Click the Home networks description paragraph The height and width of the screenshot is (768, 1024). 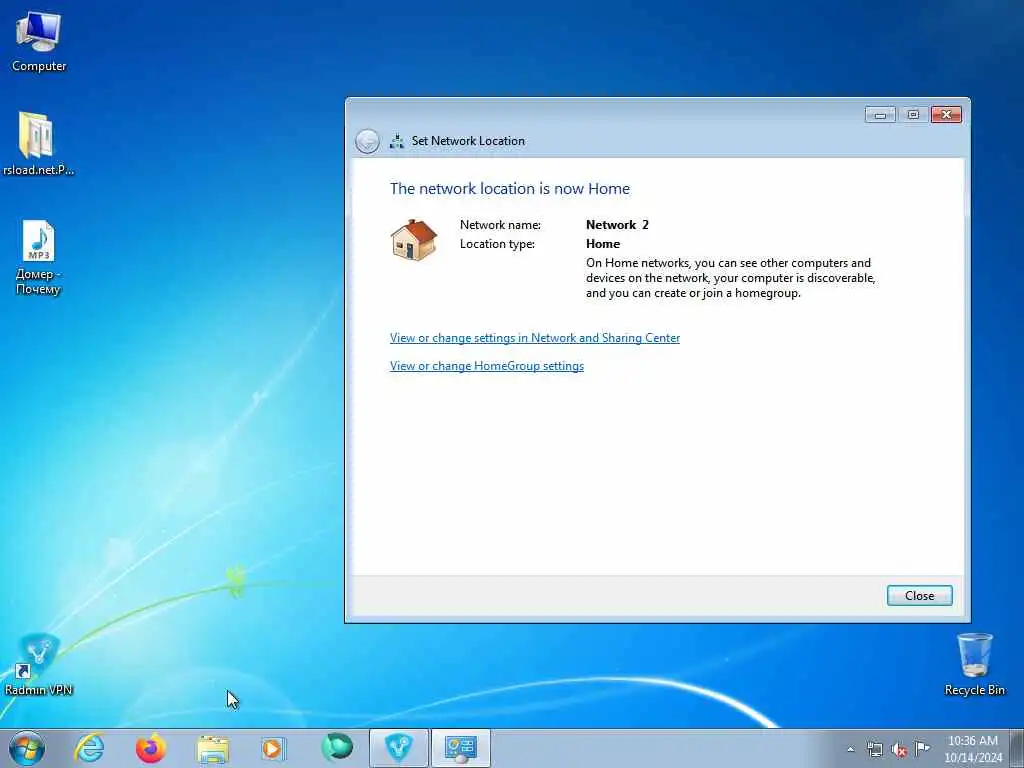coord(730,278)
